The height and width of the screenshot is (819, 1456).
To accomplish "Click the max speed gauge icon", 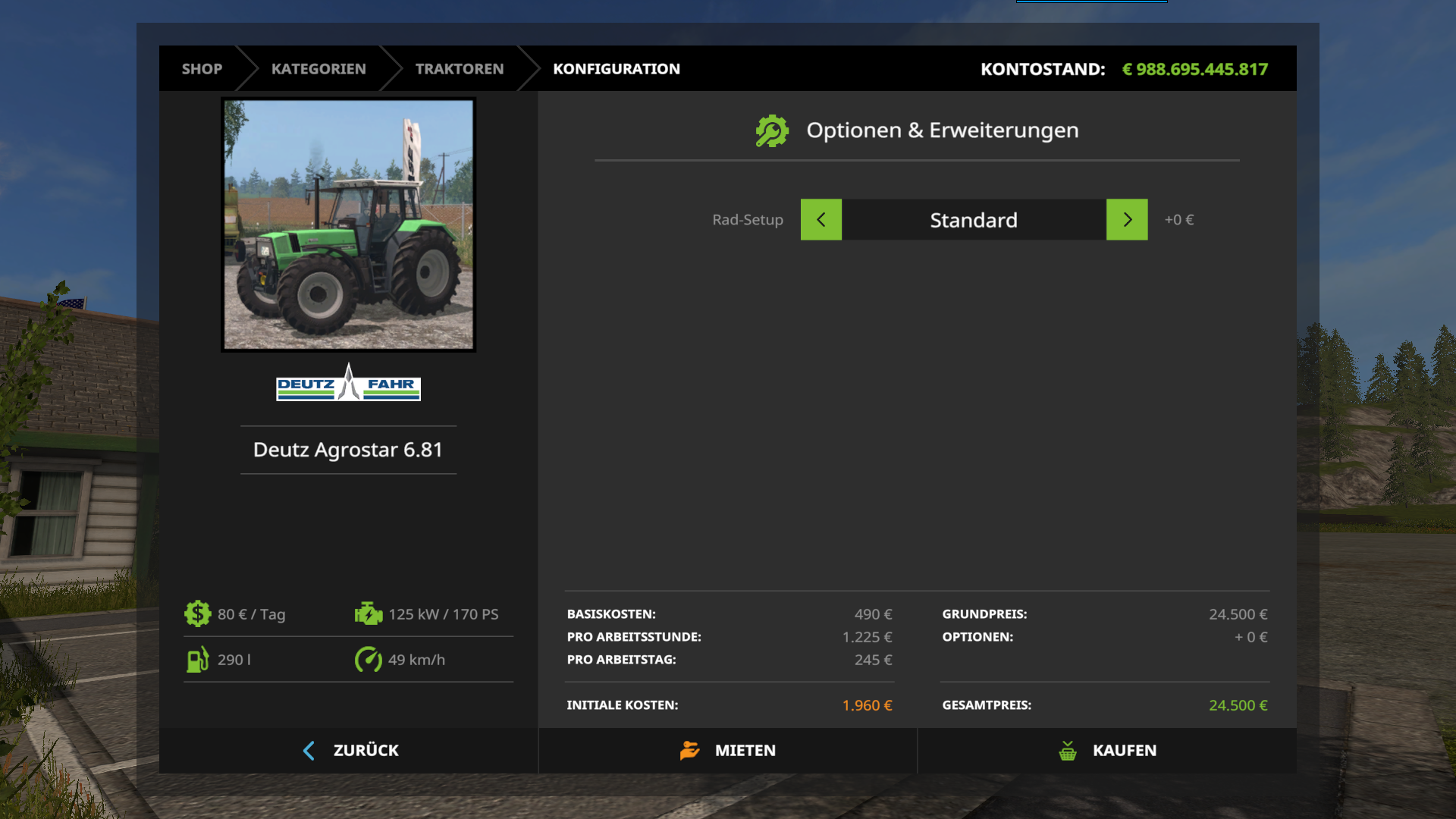I will (x=369, y=659).
